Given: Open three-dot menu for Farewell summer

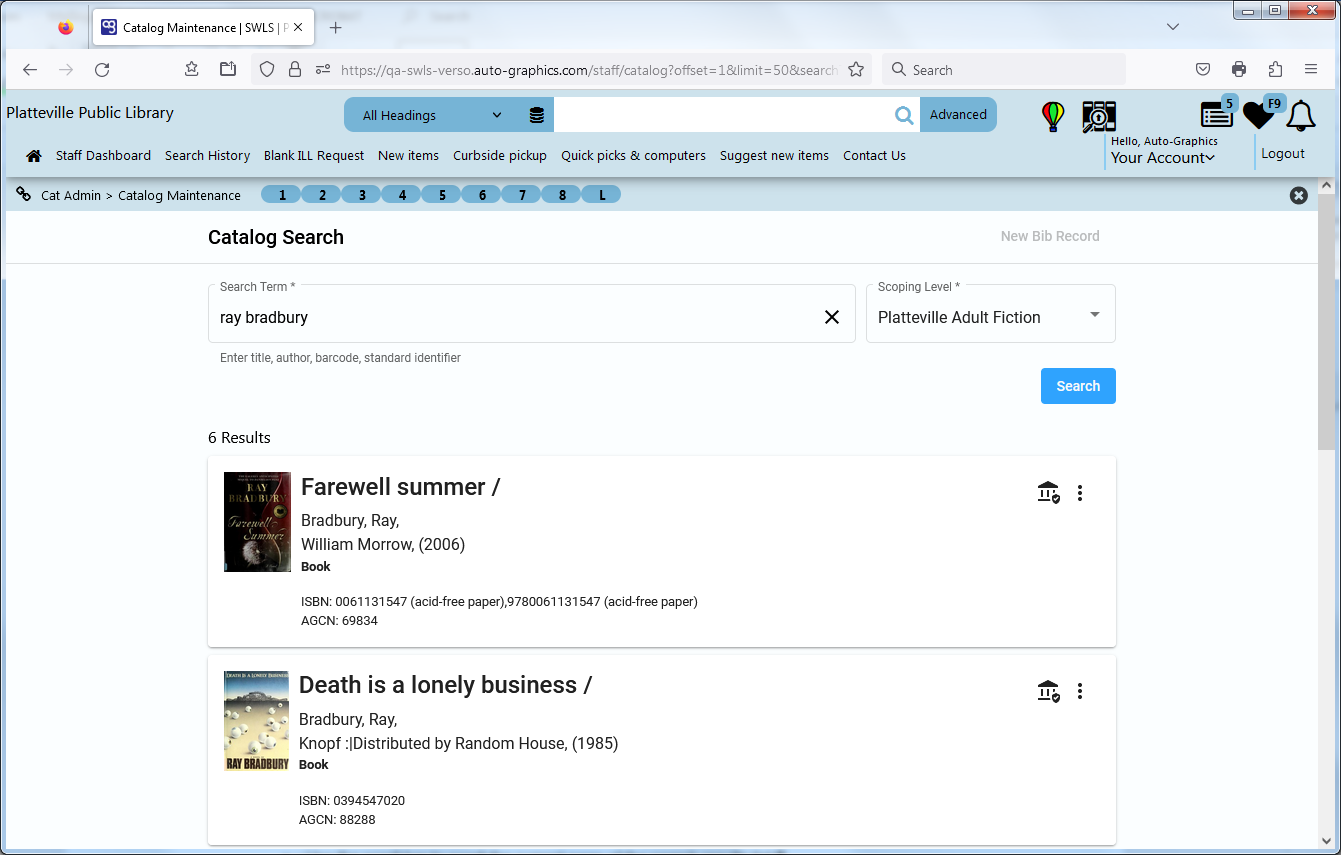Looking at the screenshot, I should [1080, 493].
